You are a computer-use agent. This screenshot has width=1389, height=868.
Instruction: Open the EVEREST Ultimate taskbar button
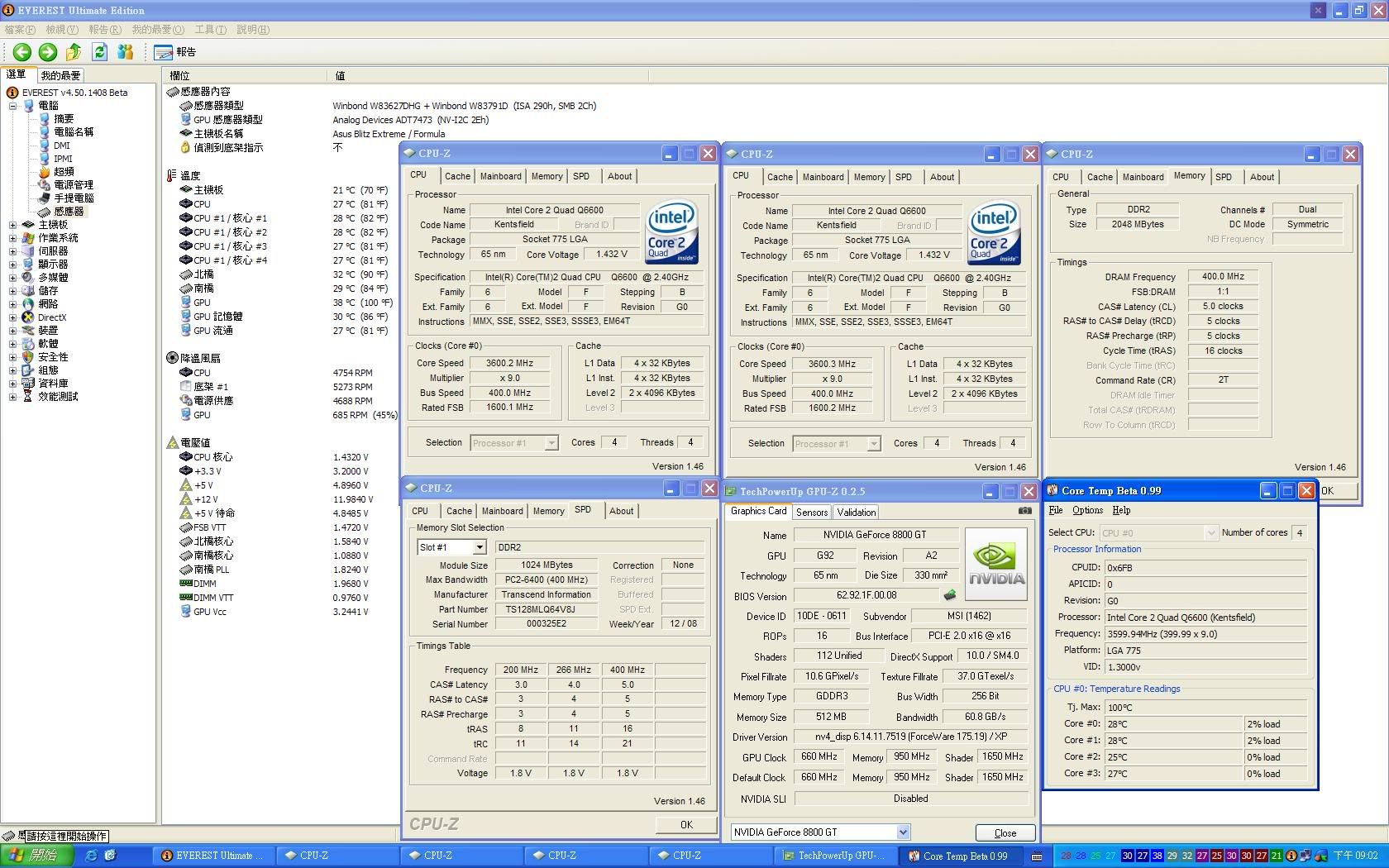(x=212, y=856)
